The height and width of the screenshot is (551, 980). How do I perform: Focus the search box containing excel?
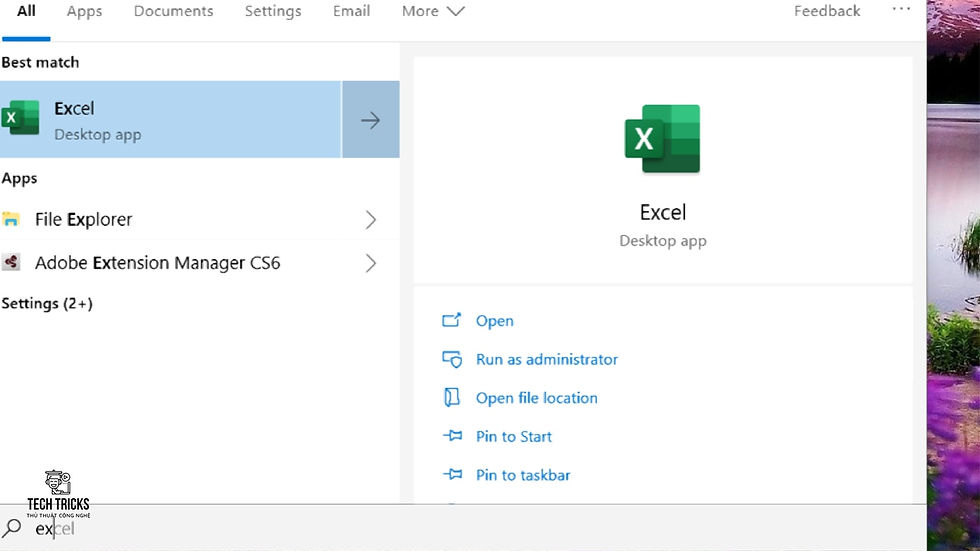463,529
